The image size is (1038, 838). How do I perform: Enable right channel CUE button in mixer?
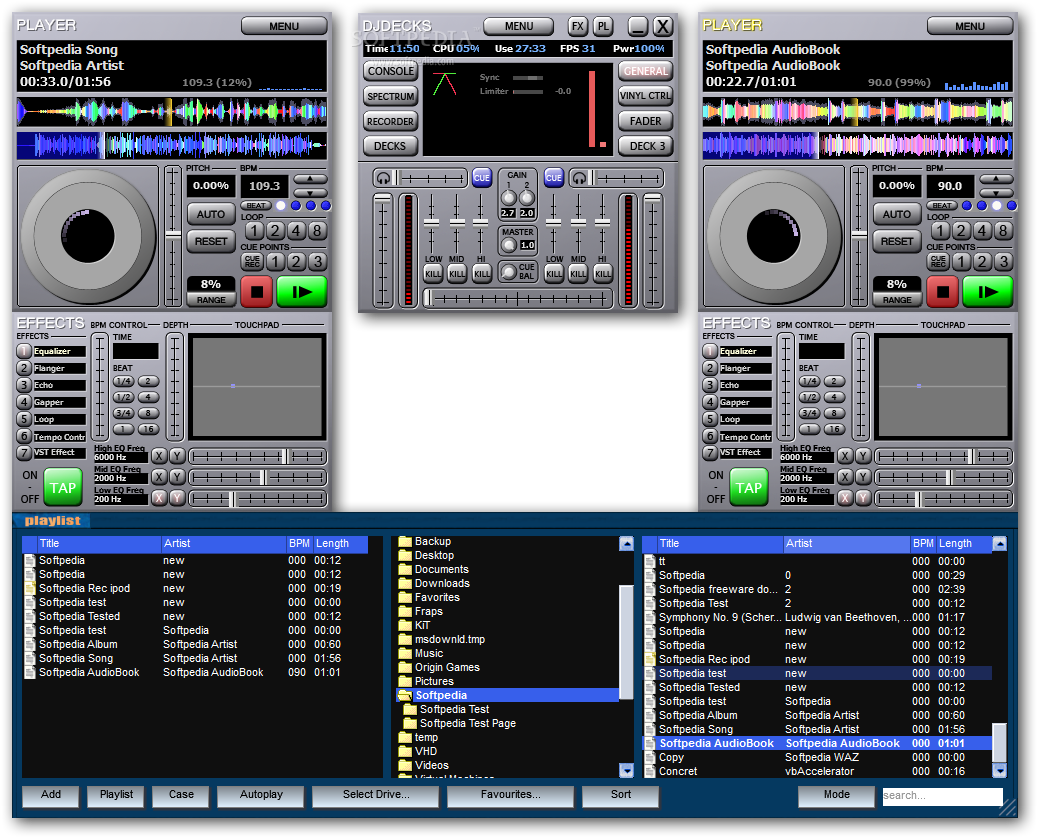click(553, 177)
